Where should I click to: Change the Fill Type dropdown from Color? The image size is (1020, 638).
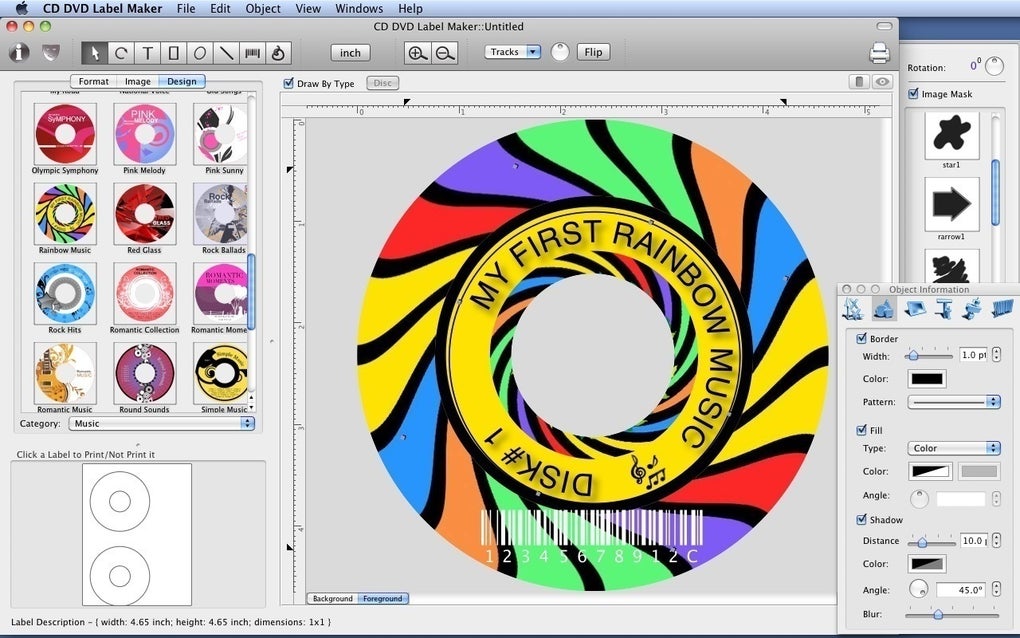pyautogui.click(x=953, y=448)
